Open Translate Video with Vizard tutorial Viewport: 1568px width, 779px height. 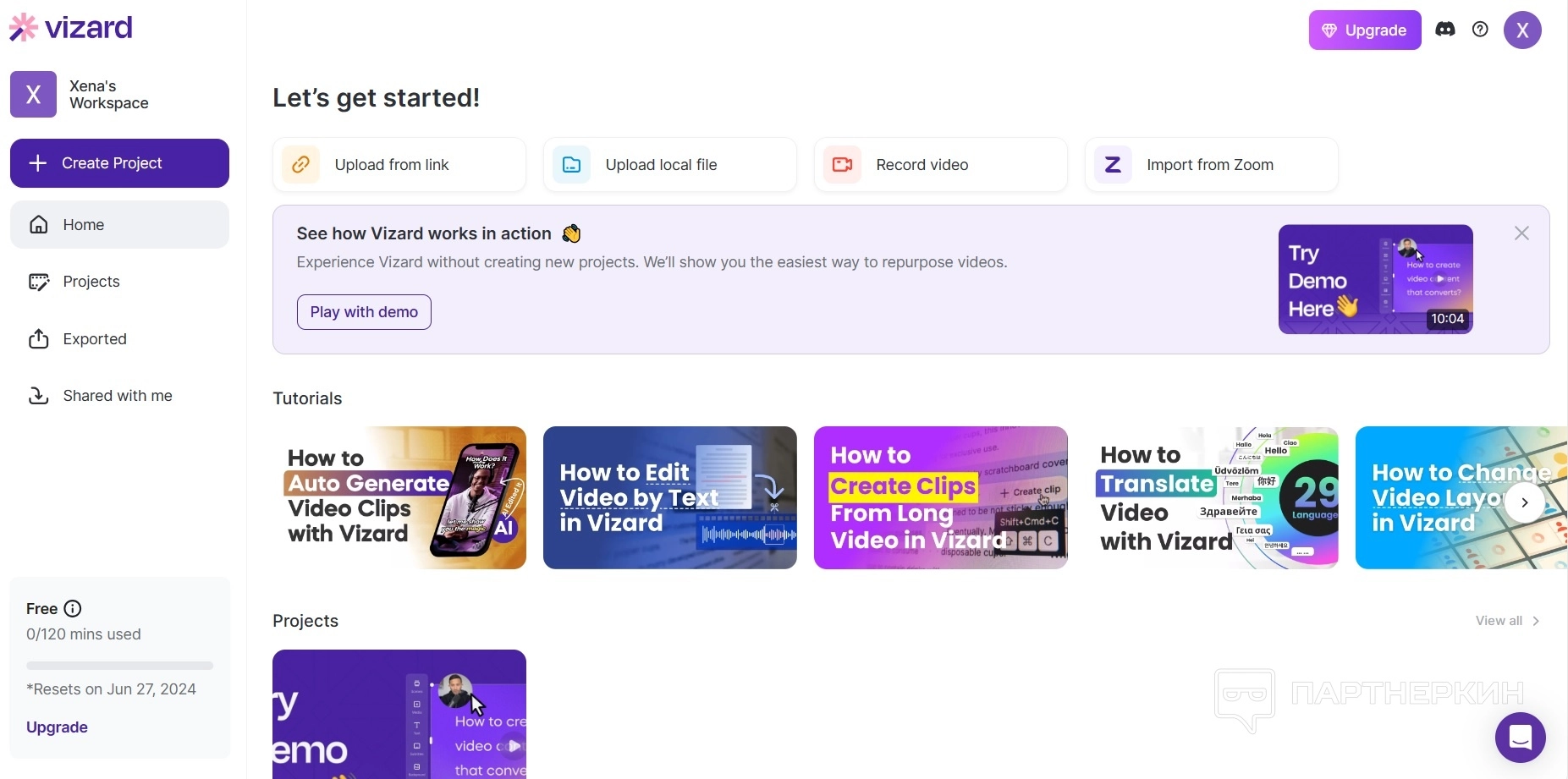(1212, 497)
